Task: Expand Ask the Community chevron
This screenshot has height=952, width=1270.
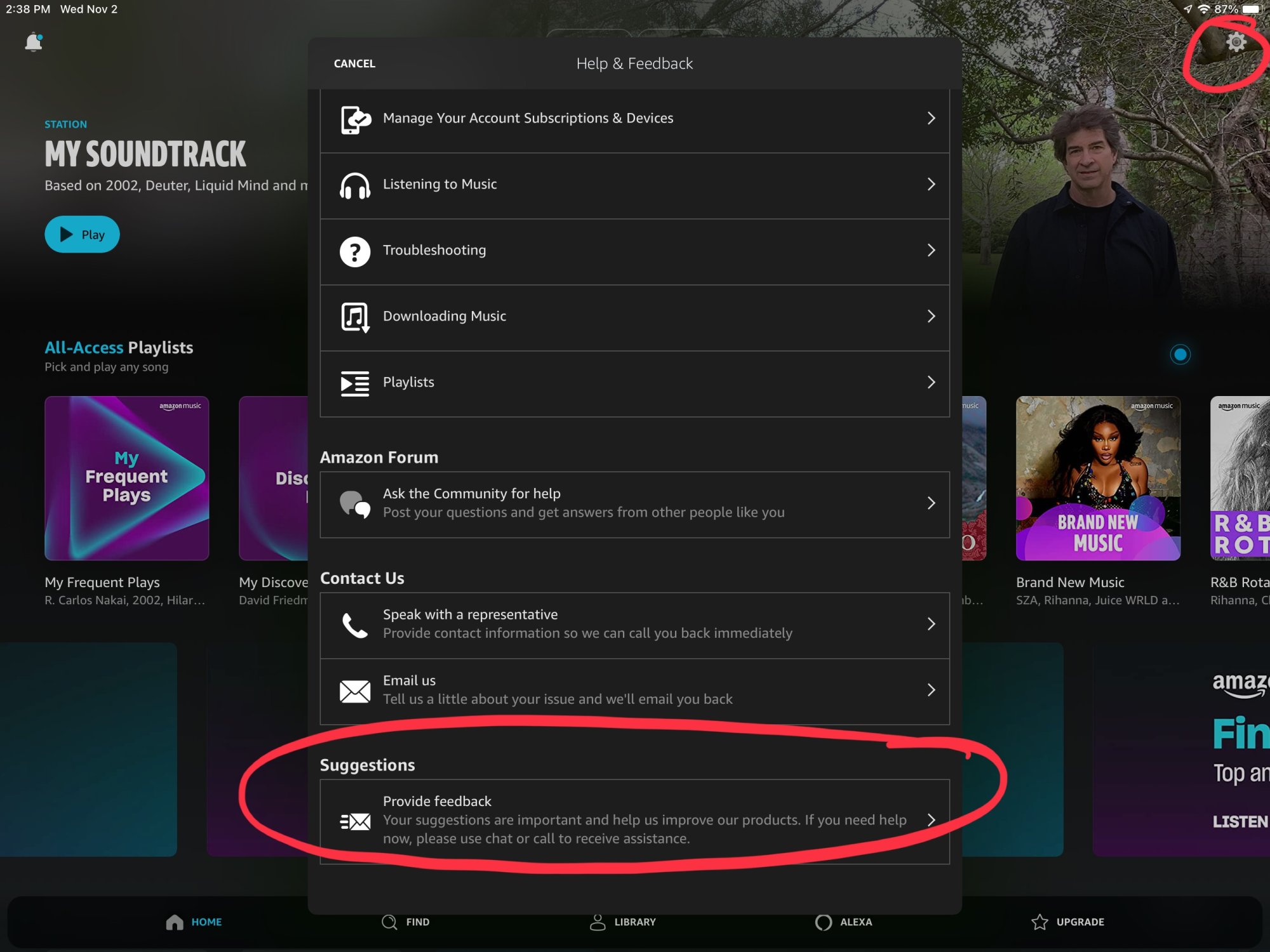Action: [931, 503]
